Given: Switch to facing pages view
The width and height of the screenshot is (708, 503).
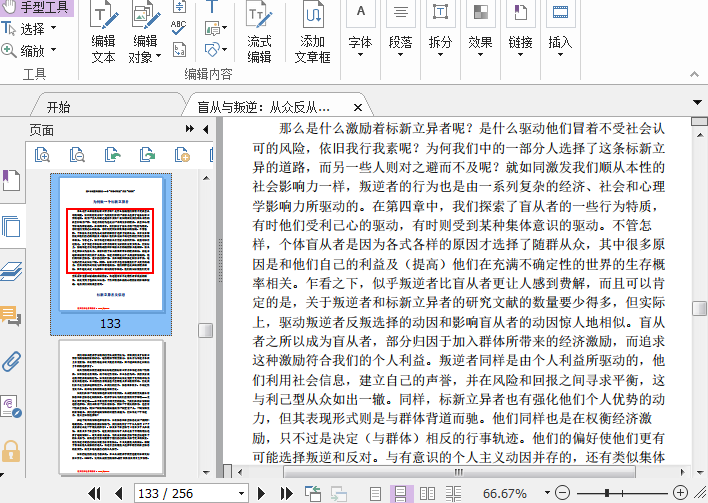Looking at the screenshot, I should [427, 494].
